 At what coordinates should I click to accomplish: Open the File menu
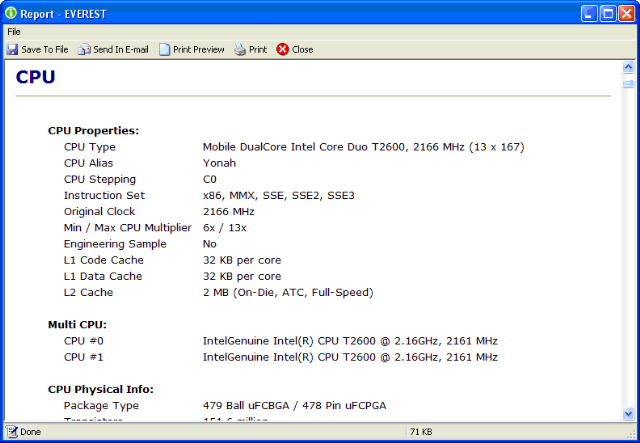(13, 32)
